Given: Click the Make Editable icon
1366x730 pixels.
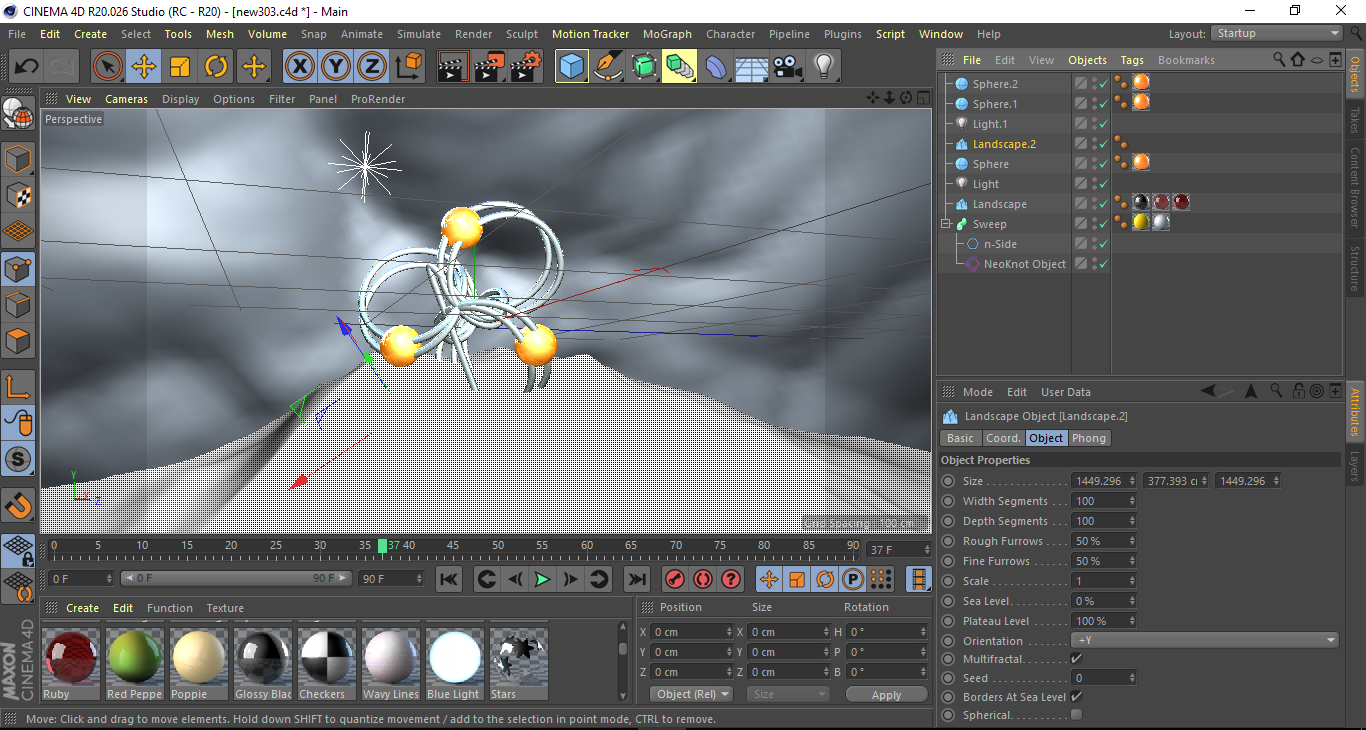Looking at the screenshot, I should [x=18, y=113].
